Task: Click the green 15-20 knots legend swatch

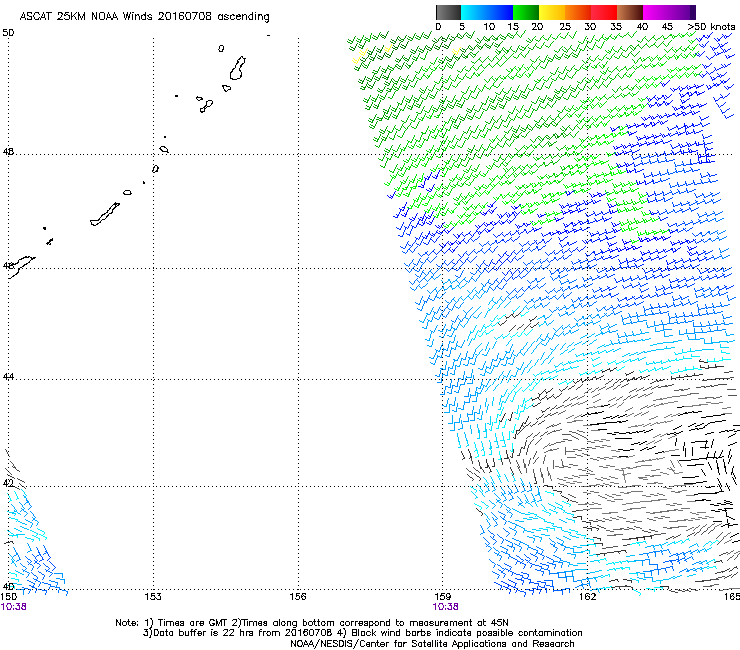Action: click(526, 12)
